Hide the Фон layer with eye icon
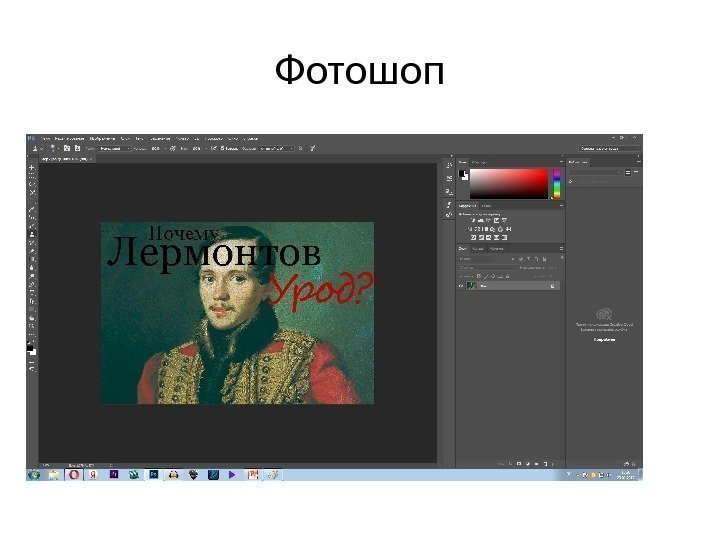 coord(461,286)
